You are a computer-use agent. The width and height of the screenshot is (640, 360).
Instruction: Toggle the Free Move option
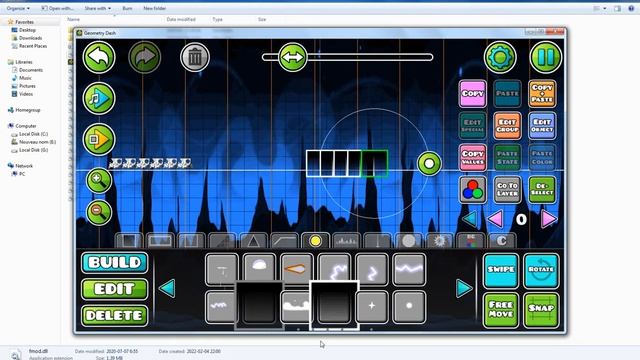point(501,309)
